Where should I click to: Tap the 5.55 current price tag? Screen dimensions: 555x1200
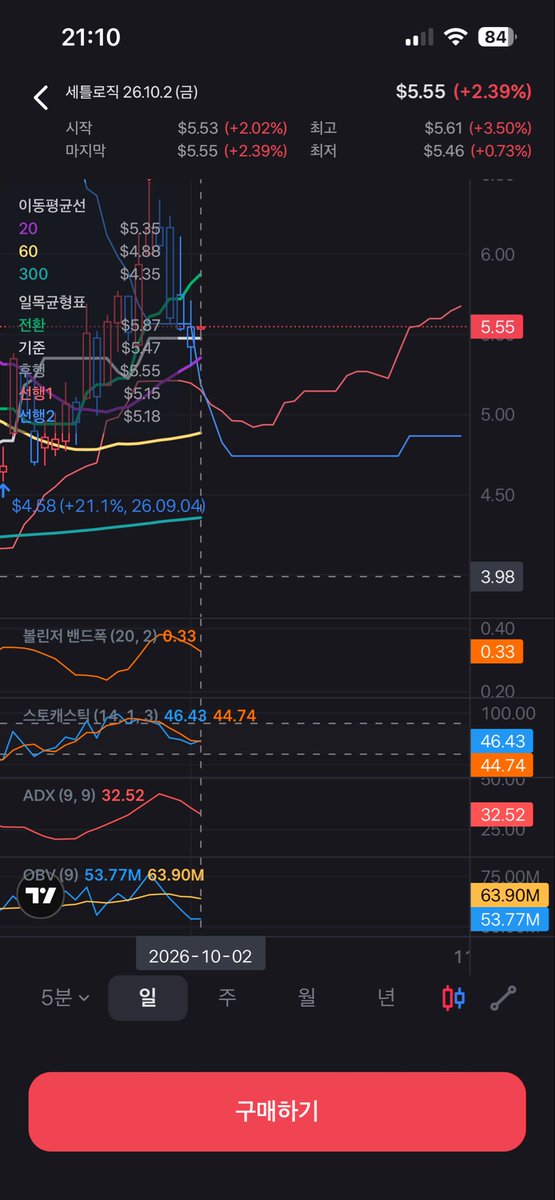pos(497,327)
